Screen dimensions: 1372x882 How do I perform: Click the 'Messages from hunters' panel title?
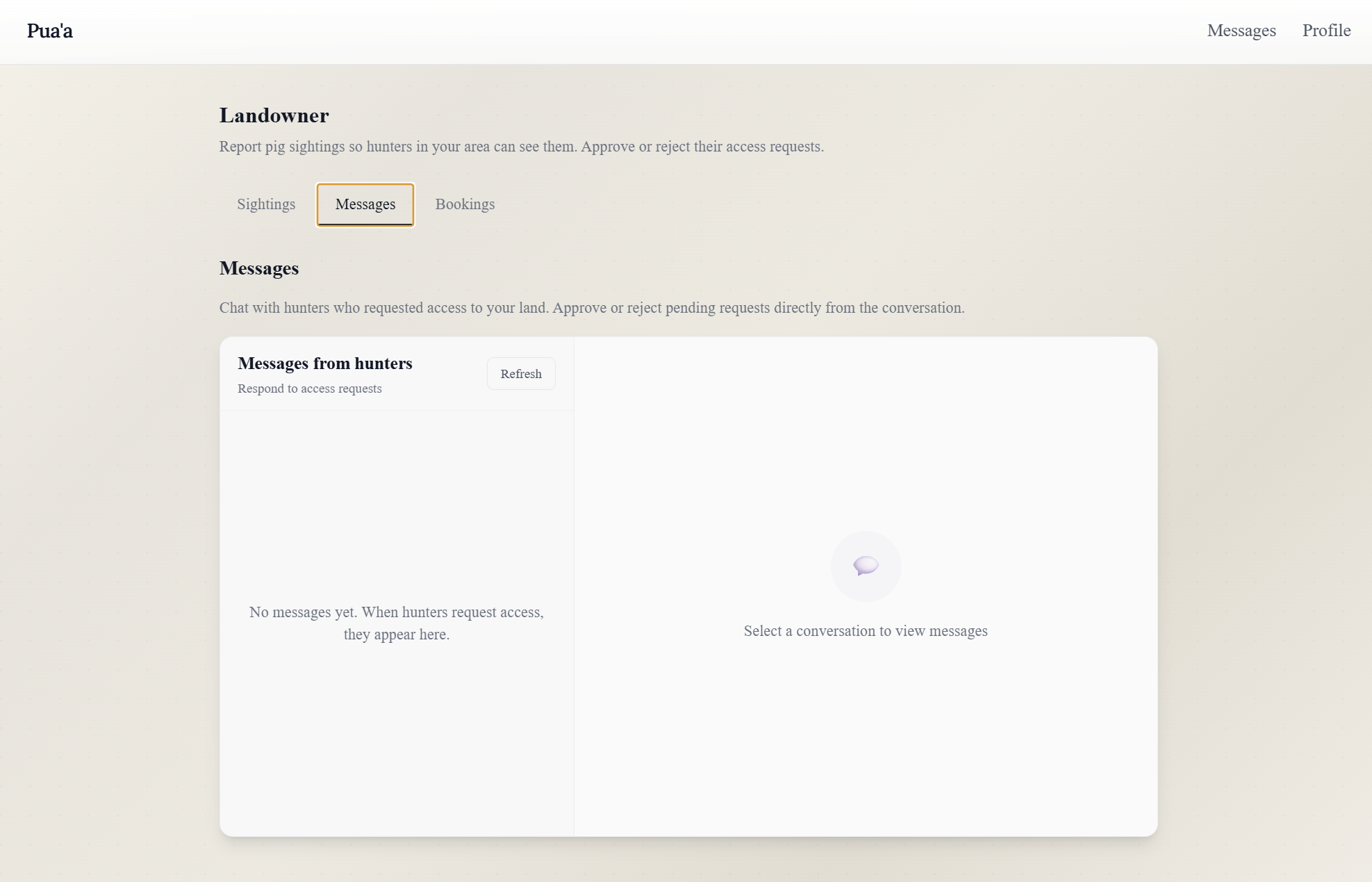coord(324,364)
